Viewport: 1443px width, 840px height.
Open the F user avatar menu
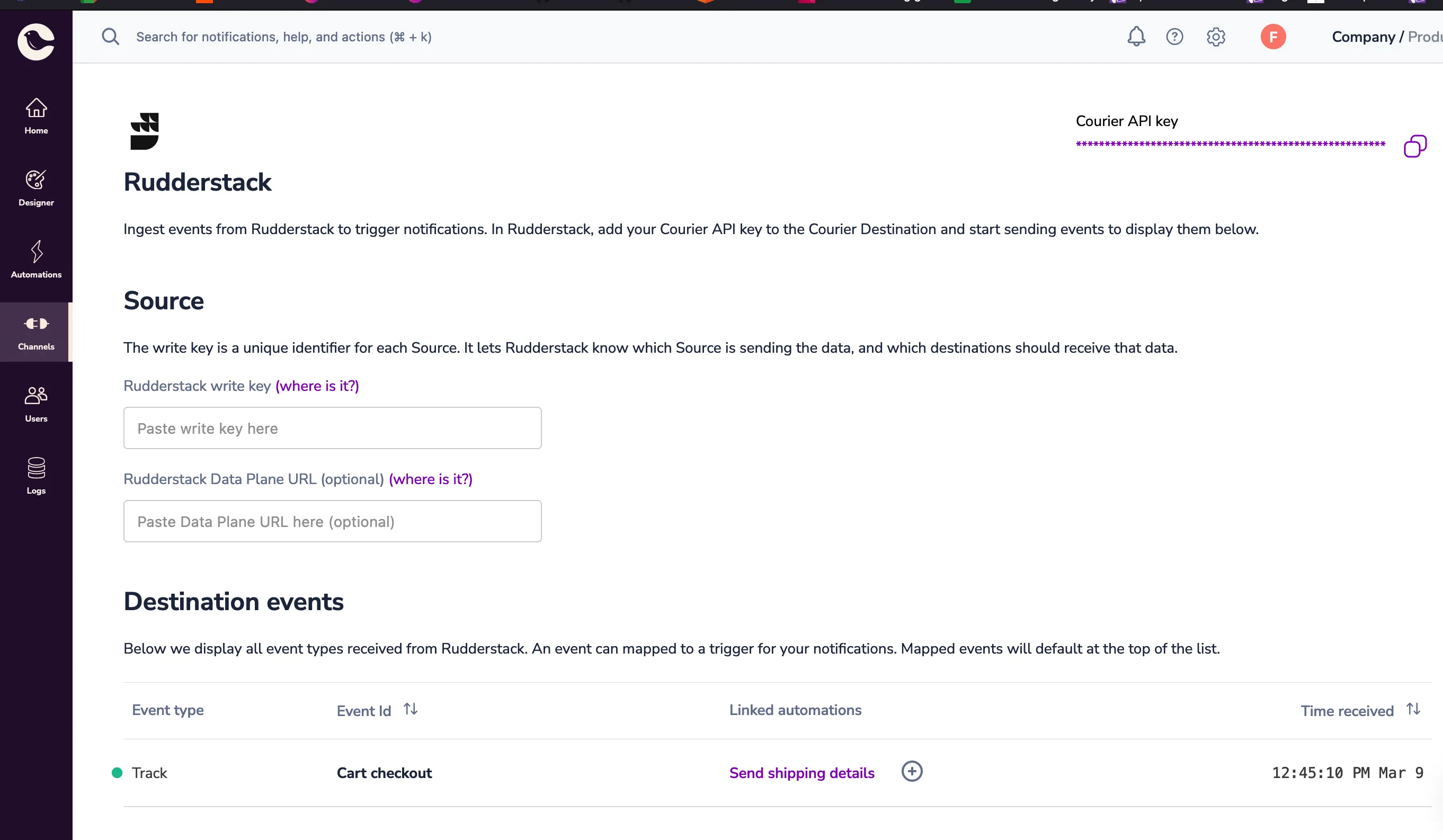1273,37
